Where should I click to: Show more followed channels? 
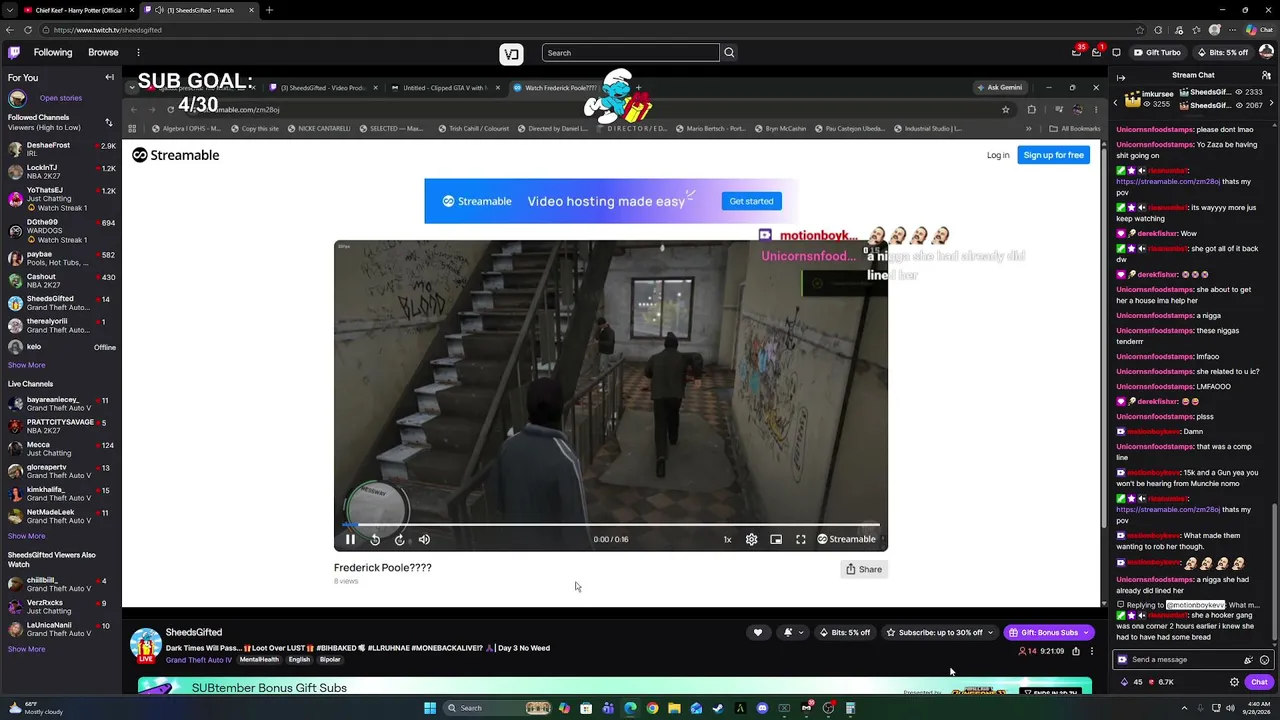pyautogui.click(x=26, y=365)
